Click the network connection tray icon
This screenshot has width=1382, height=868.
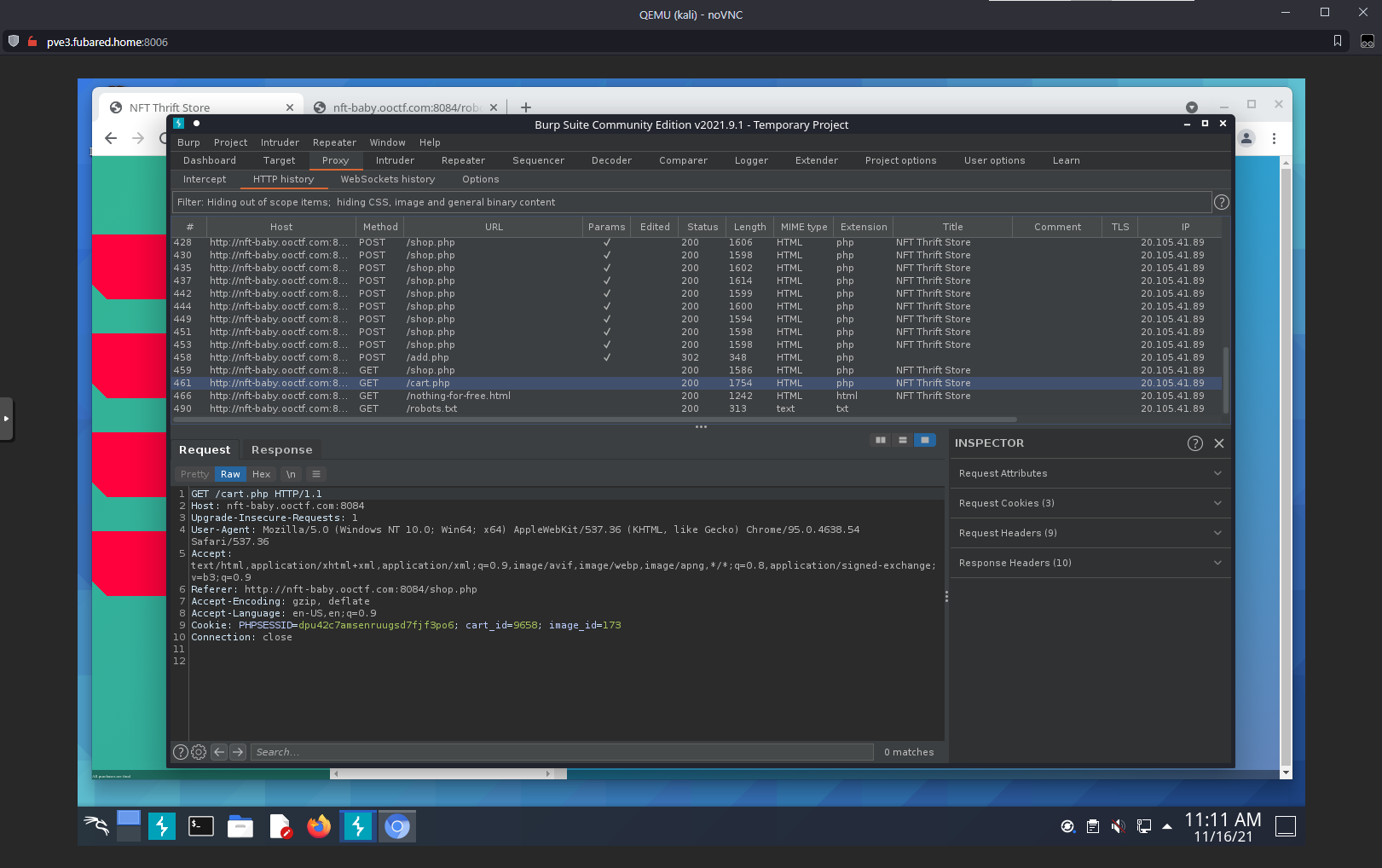(x=1143, y=826)
